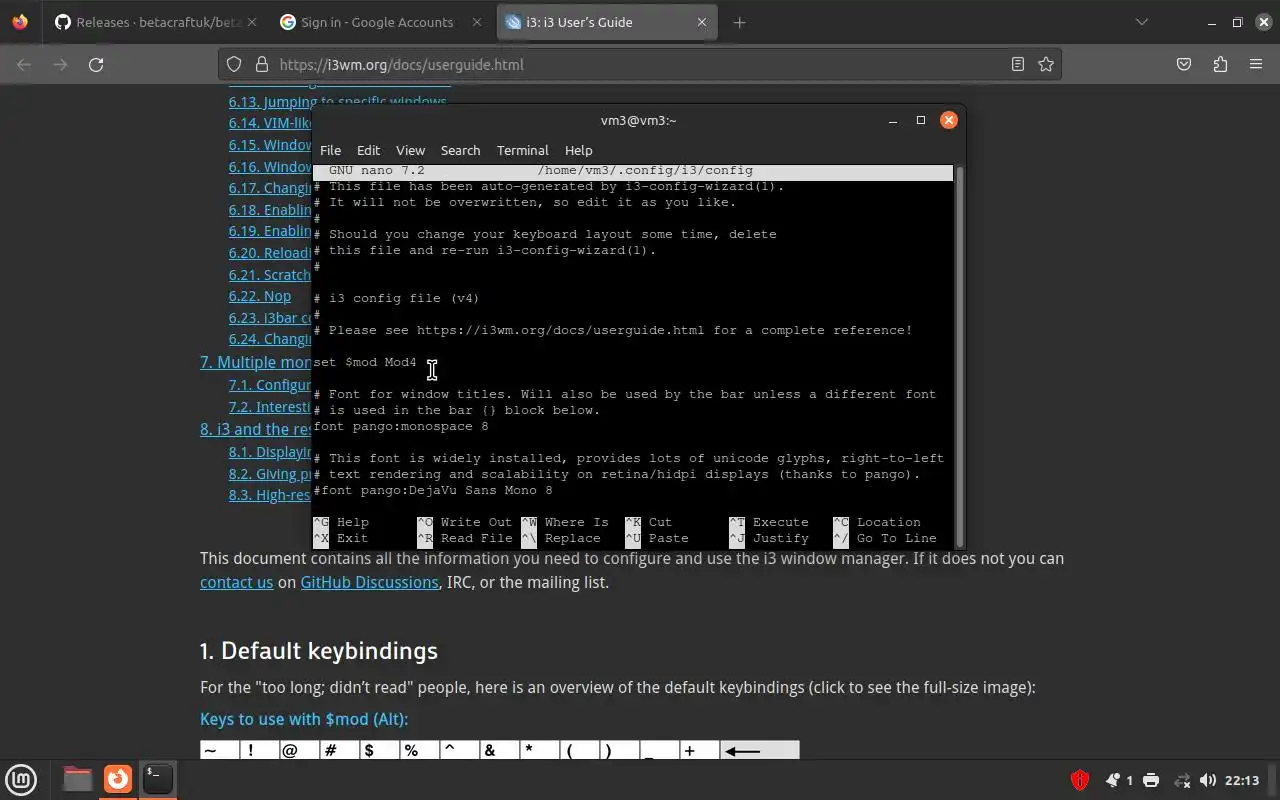Open the terminal Search menu

[x=460, y=150]
